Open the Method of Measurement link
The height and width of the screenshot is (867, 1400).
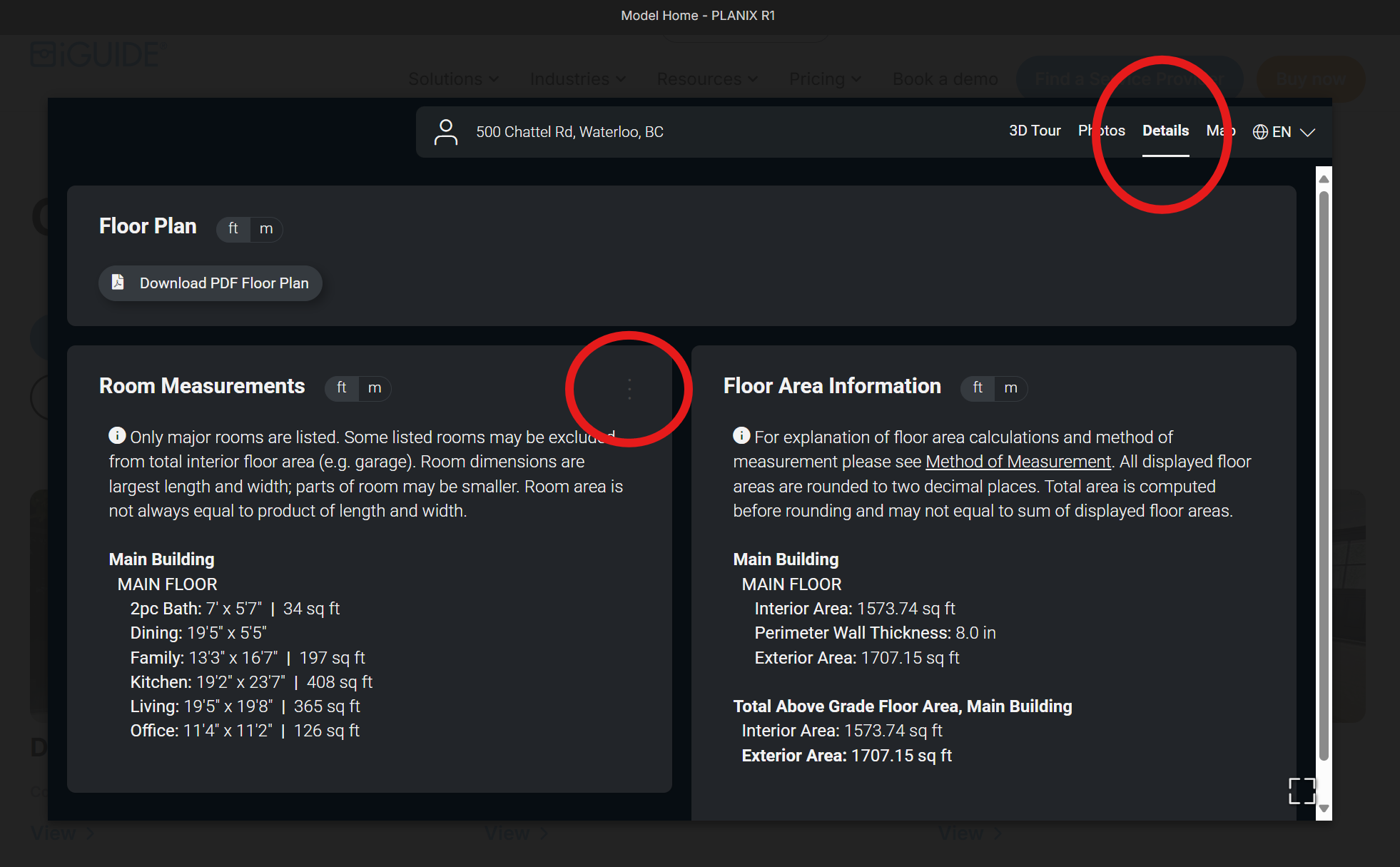pyautogui.click(x=1018, y=462)
